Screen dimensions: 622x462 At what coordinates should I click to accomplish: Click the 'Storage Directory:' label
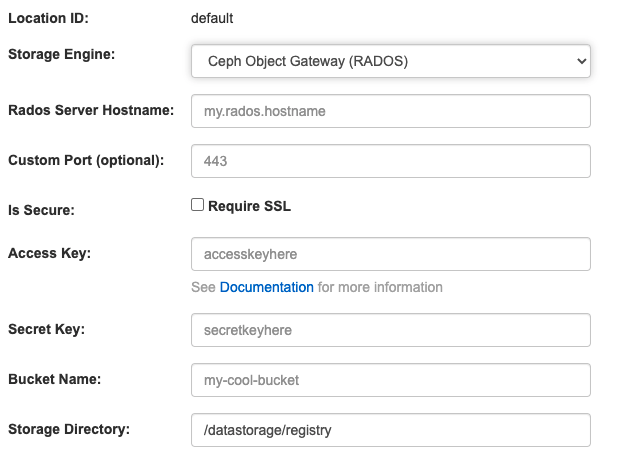coord(68,429)
